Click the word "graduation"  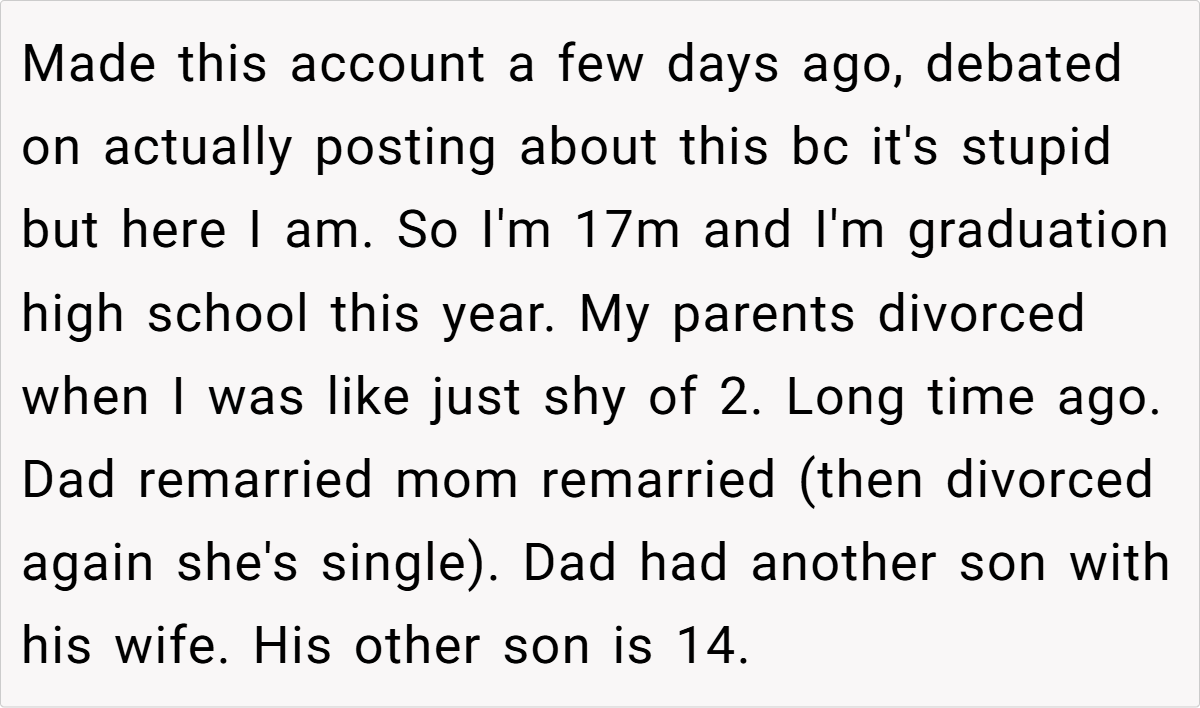1039,232
